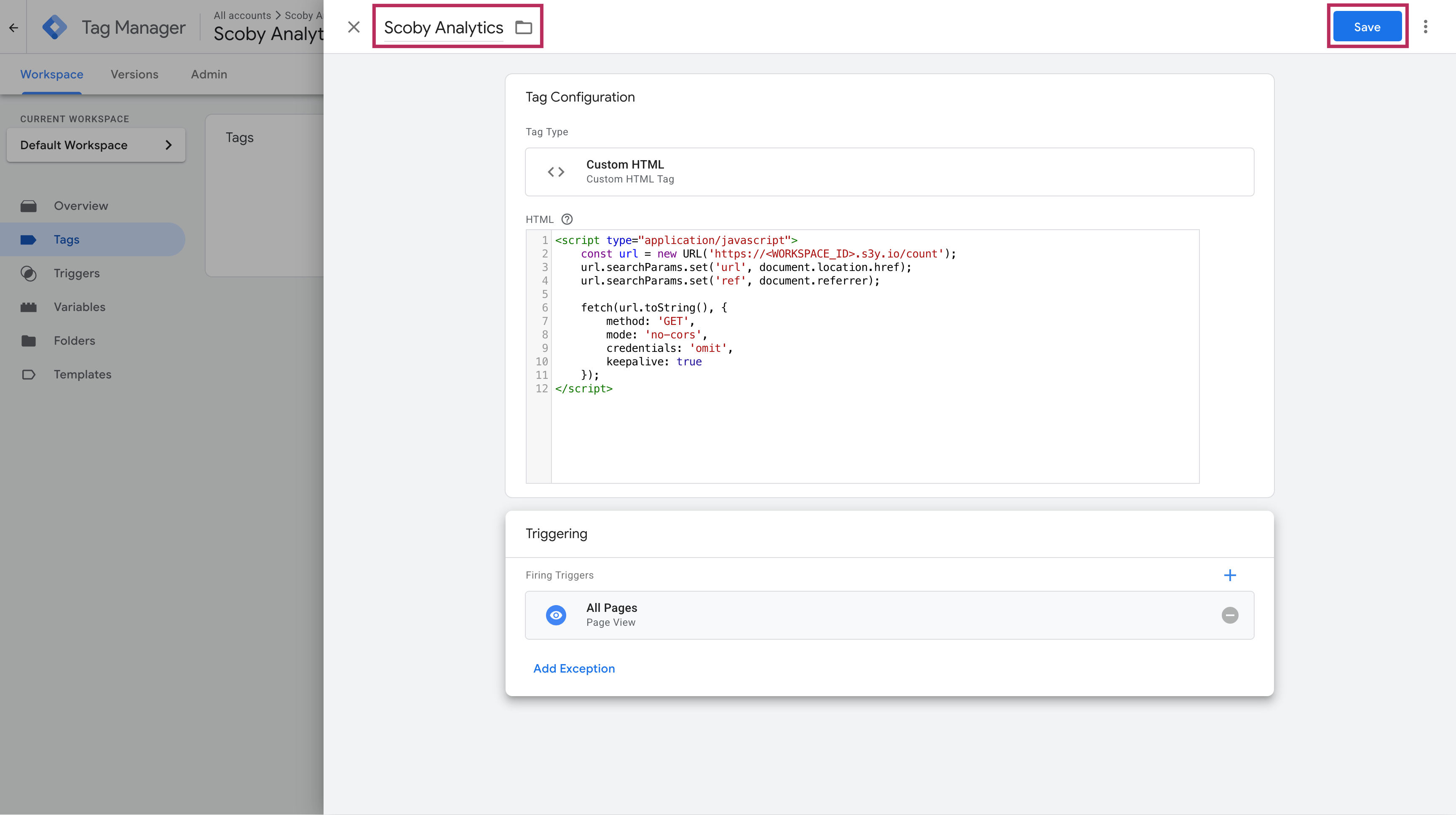Click the All Pages eye trigger icon
Viewport: 1456px width, 815px height.
point(556,615)
